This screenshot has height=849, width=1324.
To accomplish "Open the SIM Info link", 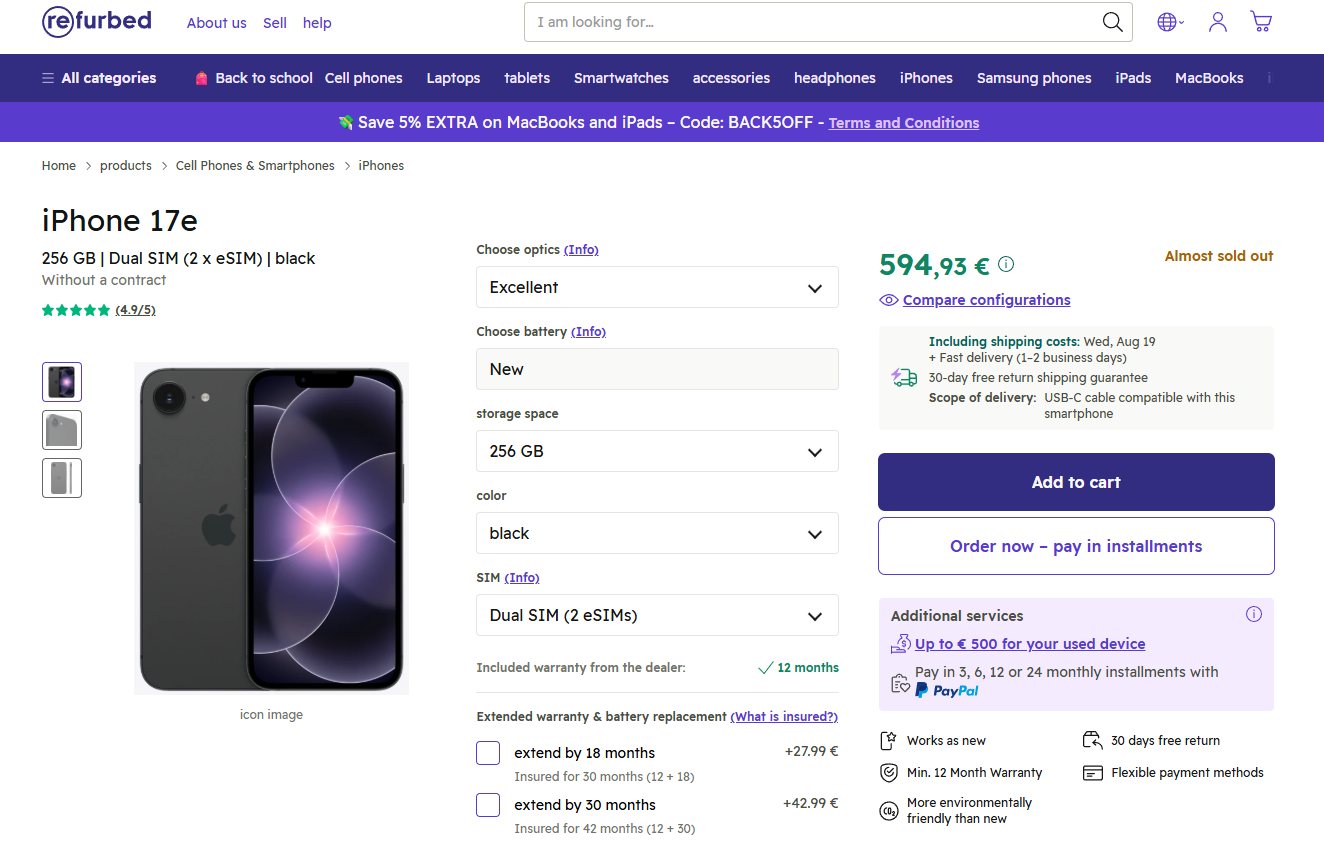I will pyautogui.click(x=522, y=578).
